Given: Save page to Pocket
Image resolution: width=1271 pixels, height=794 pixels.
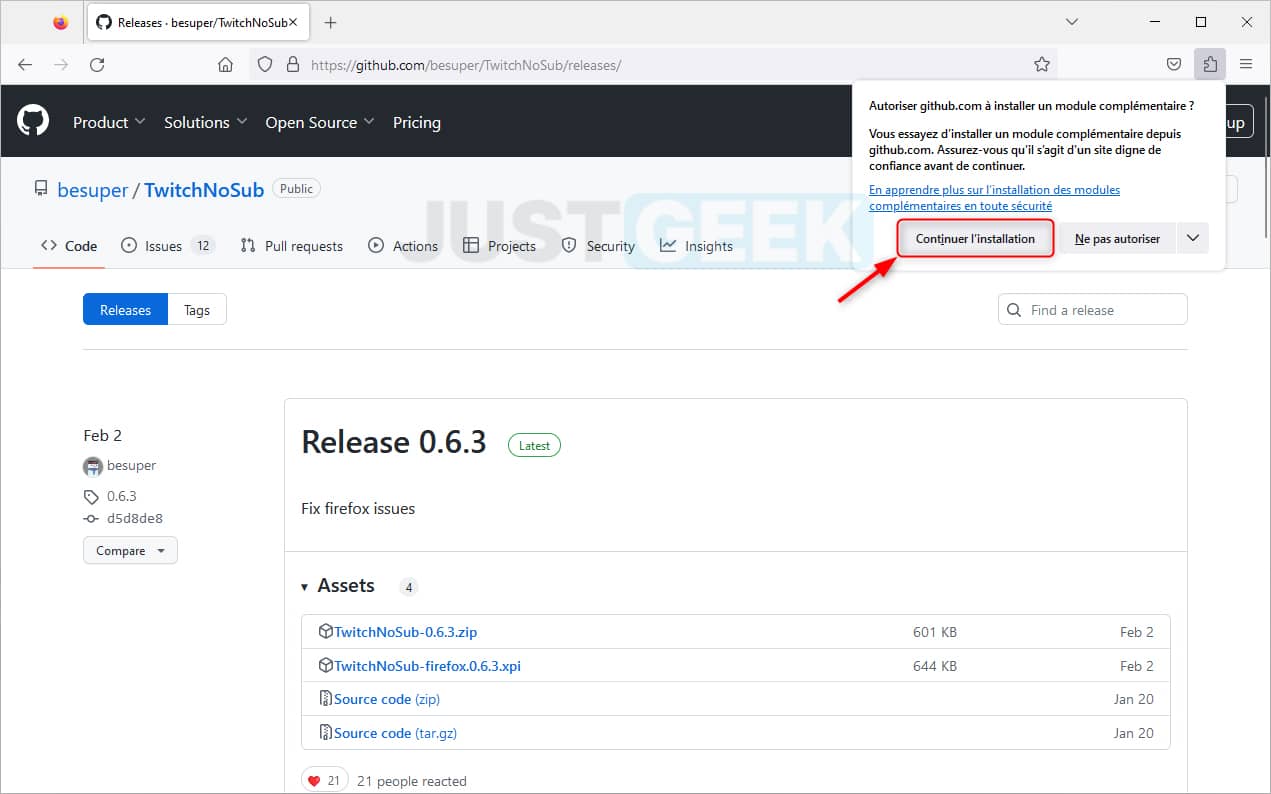Looking at the screenshot, I should tap(1175, 65).
